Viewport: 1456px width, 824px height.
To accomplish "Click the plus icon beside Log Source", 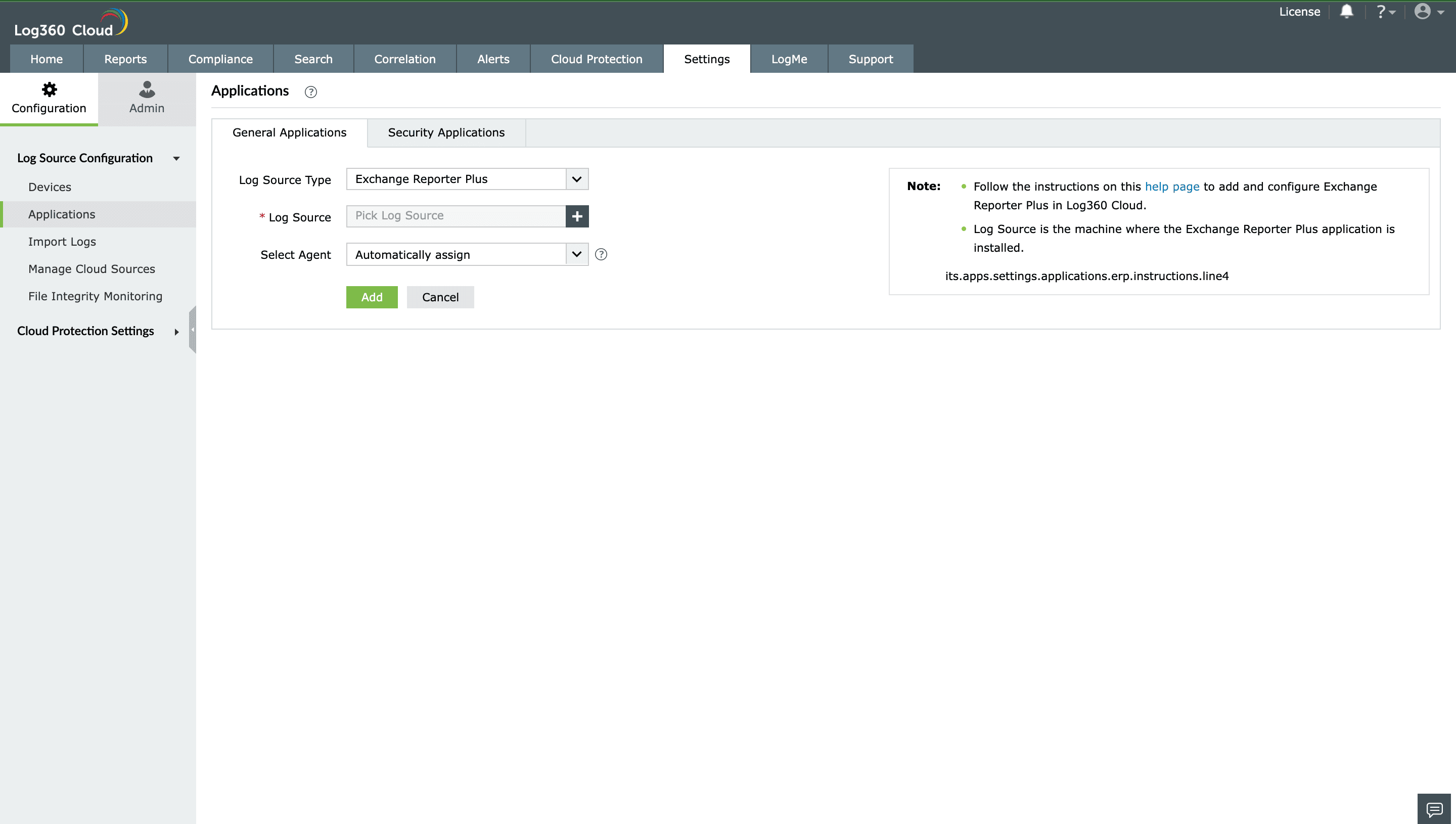I will point(577,216).
